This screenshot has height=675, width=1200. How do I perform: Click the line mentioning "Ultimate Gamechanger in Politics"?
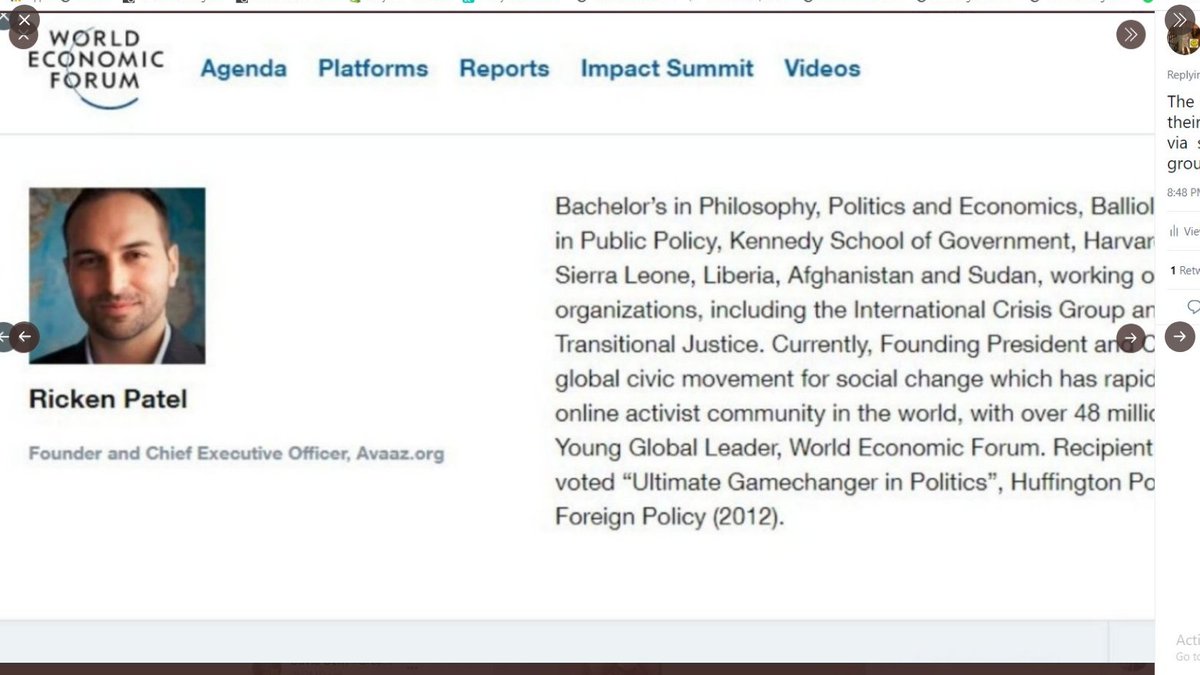click(x=855, y=482)
